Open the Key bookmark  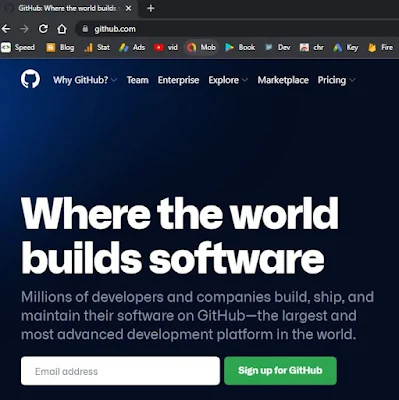(x=346, y=48)
